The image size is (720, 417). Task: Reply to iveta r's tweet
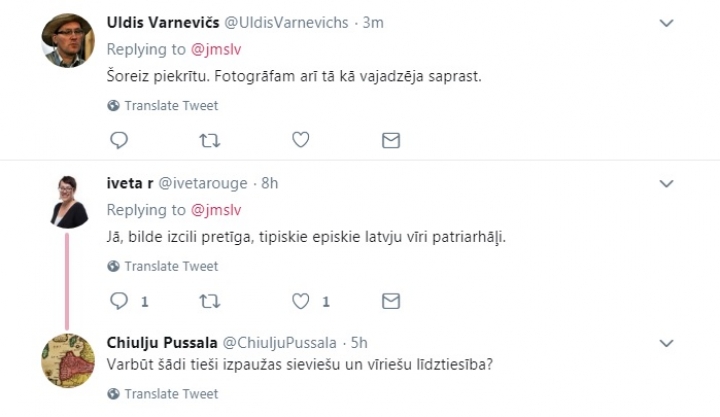[118, 301]
